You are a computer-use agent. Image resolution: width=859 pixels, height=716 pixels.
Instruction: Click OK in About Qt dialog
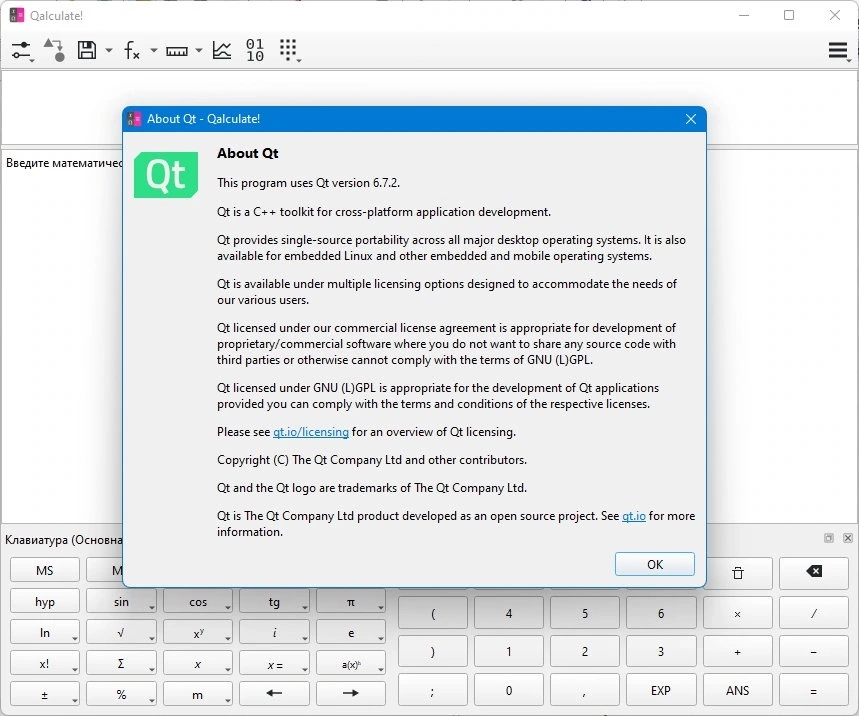click(655, 564)
